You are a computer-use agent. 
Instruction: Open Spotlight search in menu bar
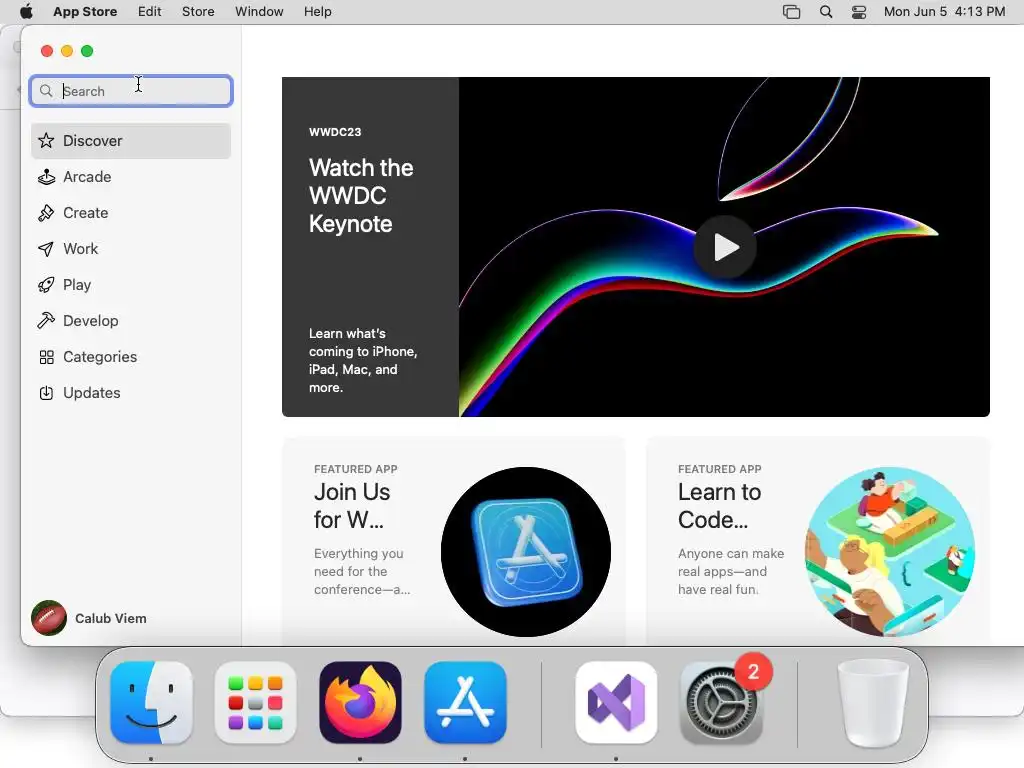826,12
